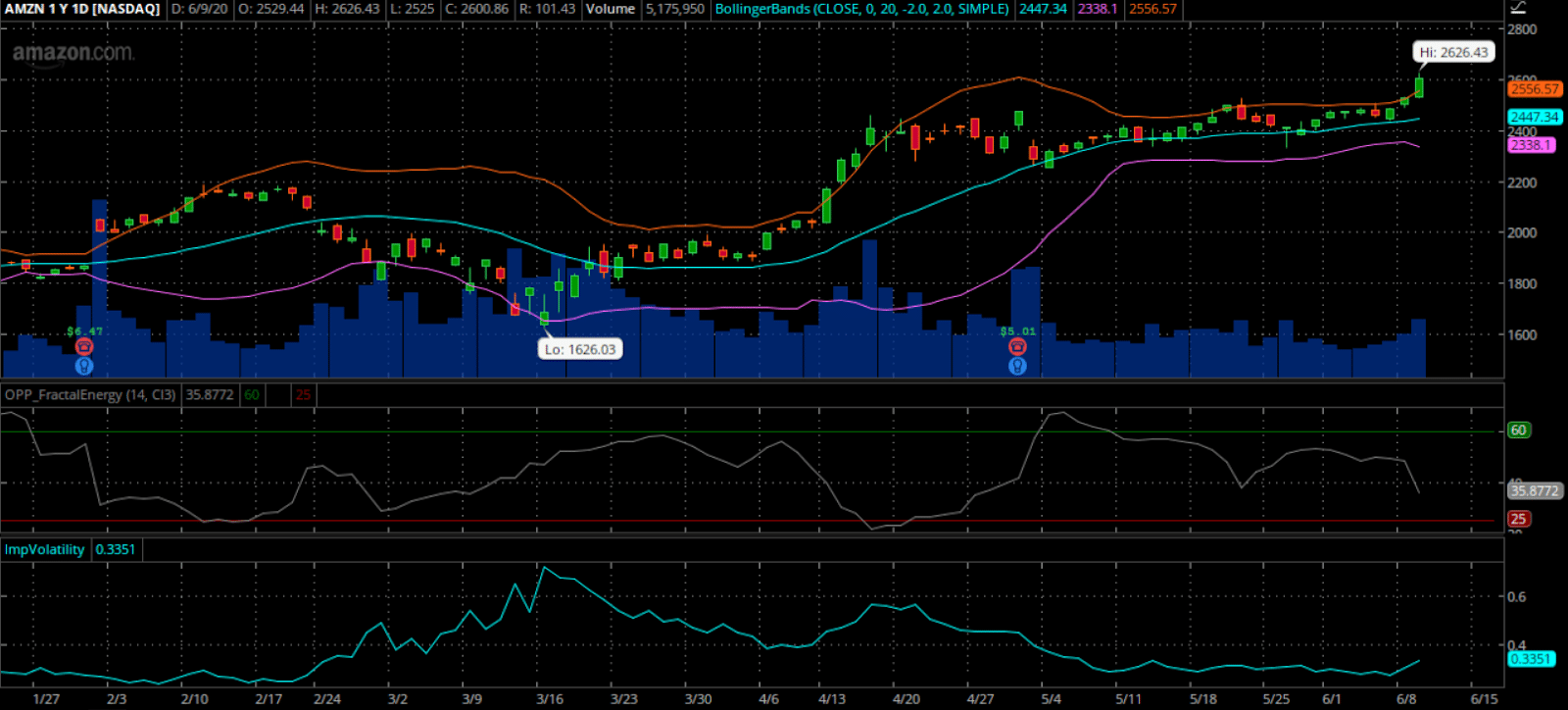Click the red 25 value in study header
Image resolution: width=1568 pixels, height=710 pixels.
pyautogui.click(x=303, y=395)
